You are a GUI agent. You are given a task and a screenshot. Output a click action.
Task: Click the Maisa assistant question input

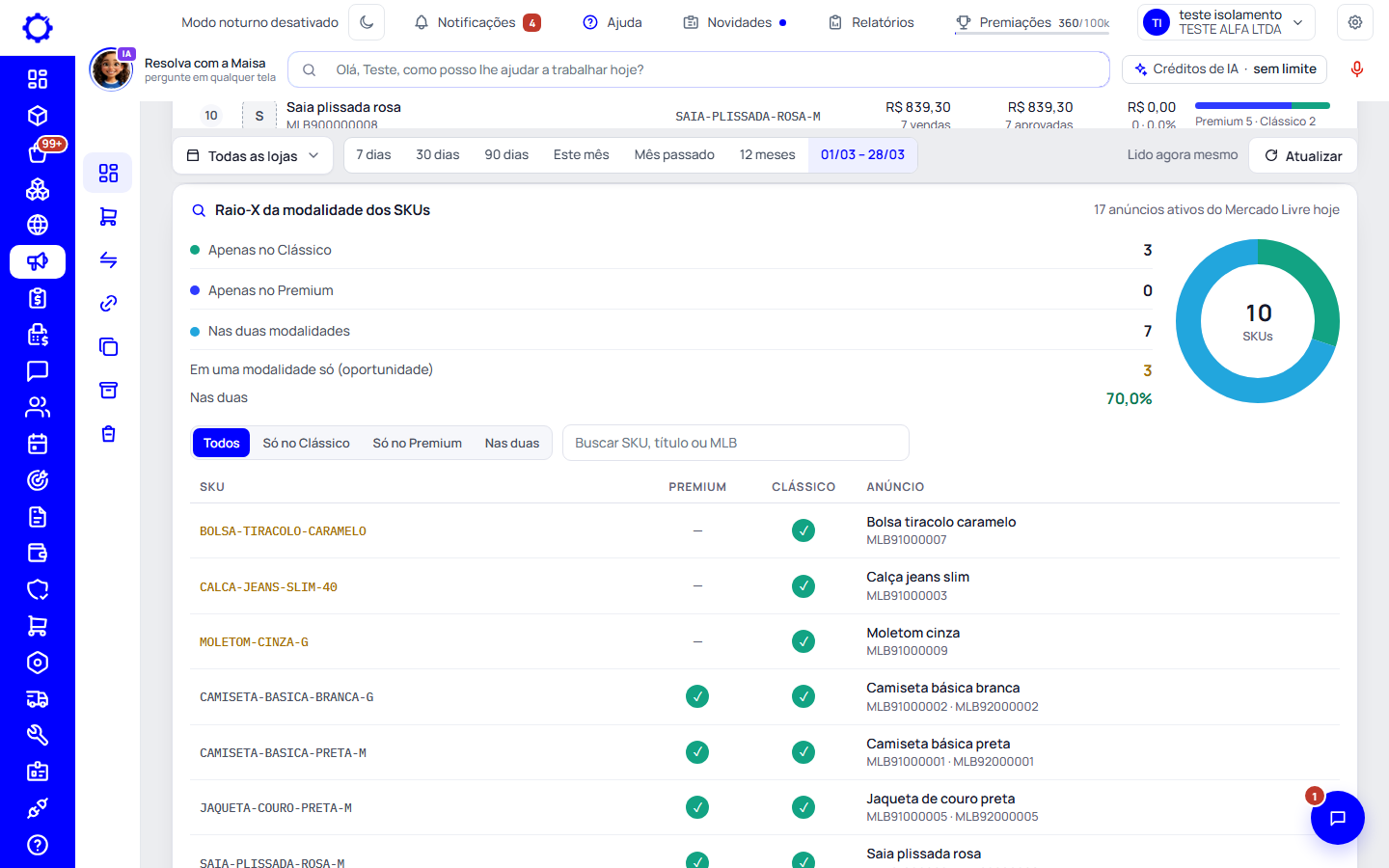698,69
